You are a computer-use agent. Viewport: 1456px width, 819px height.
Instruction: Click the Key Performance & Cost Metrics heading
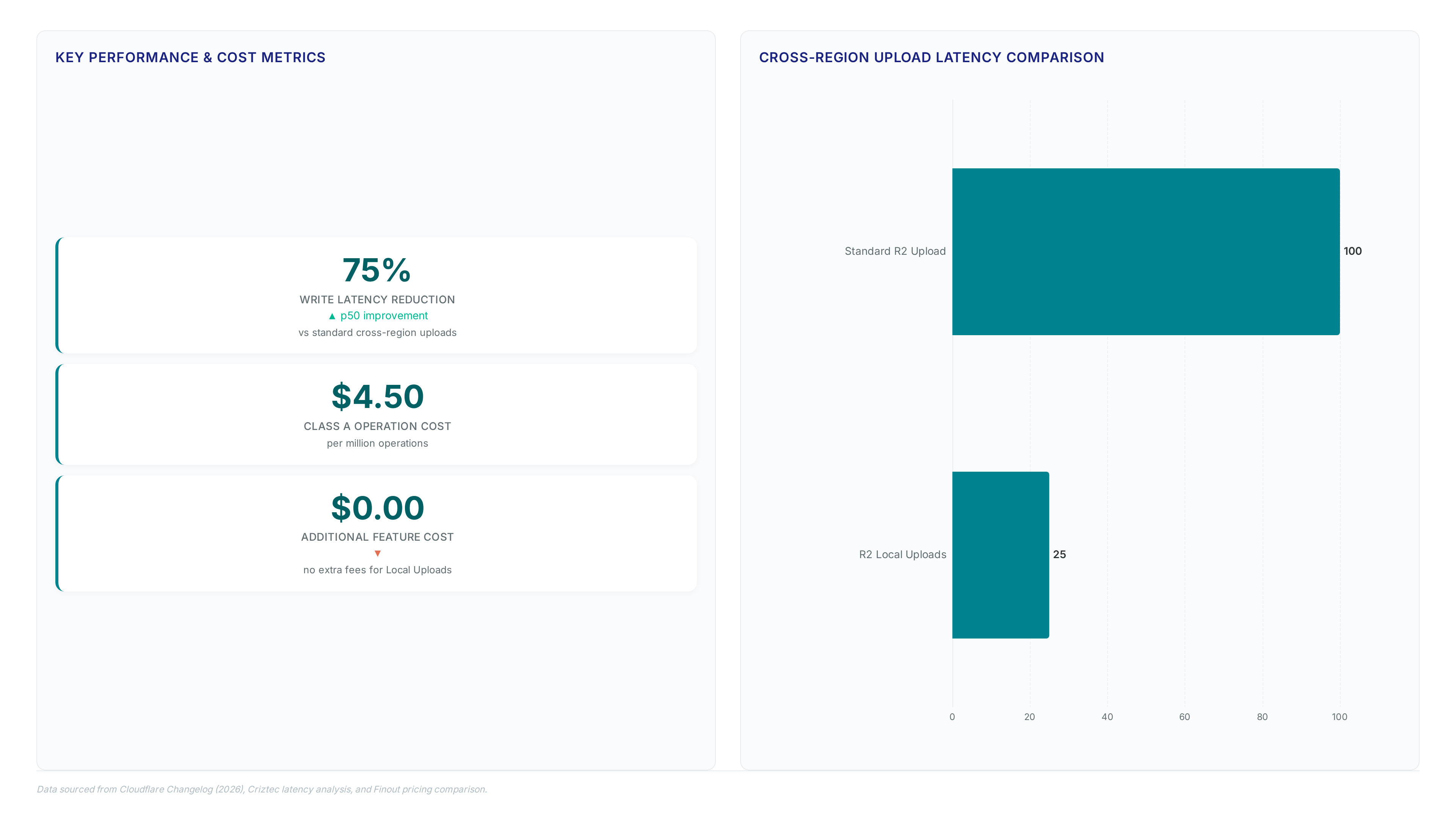(x=190, y=58)
